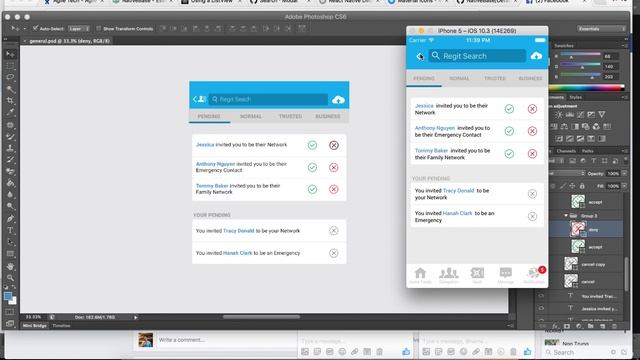This screenshot has height=360, width=640.
Task: Select the Move tool in Photoshop's toolbar
Action: pos(10,54)
